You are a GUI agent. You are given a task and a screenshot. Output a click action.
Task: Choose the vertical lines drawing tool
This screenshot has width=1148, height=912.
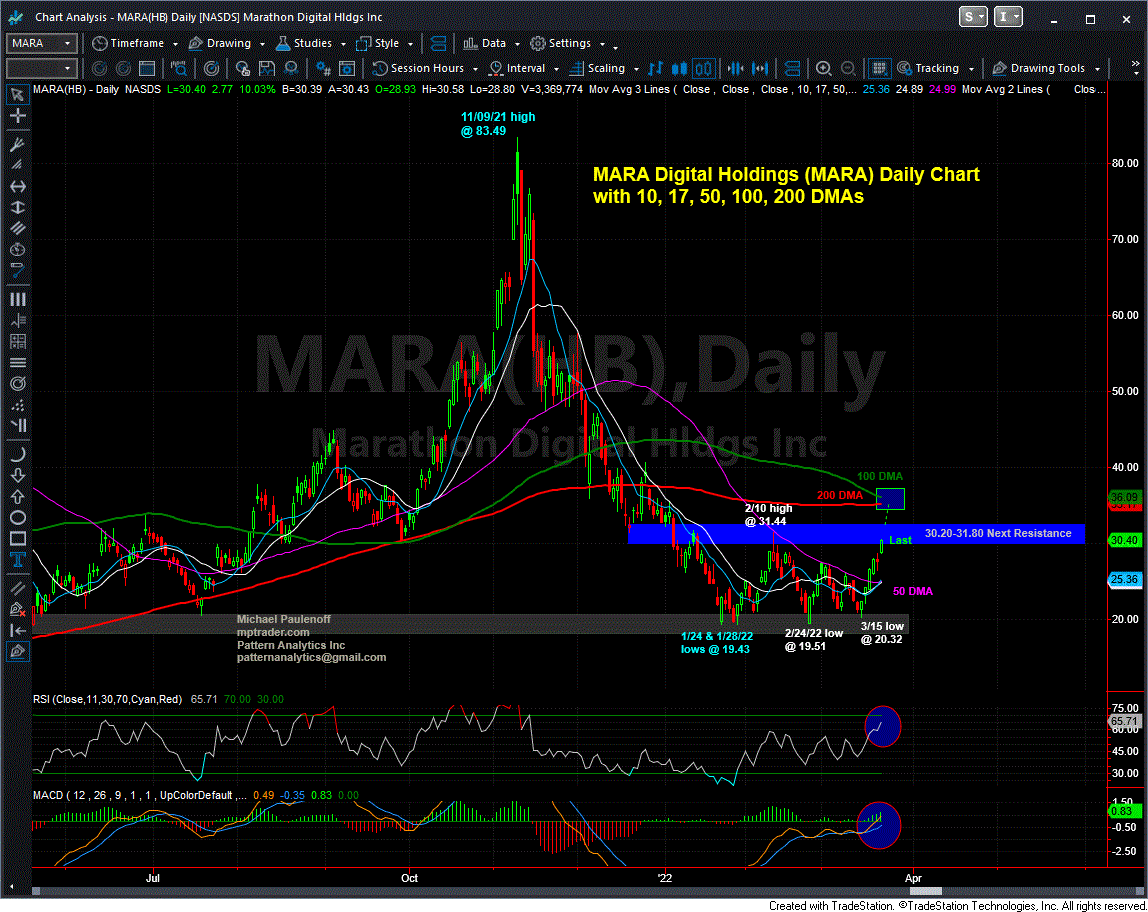[x=18, y=299]
